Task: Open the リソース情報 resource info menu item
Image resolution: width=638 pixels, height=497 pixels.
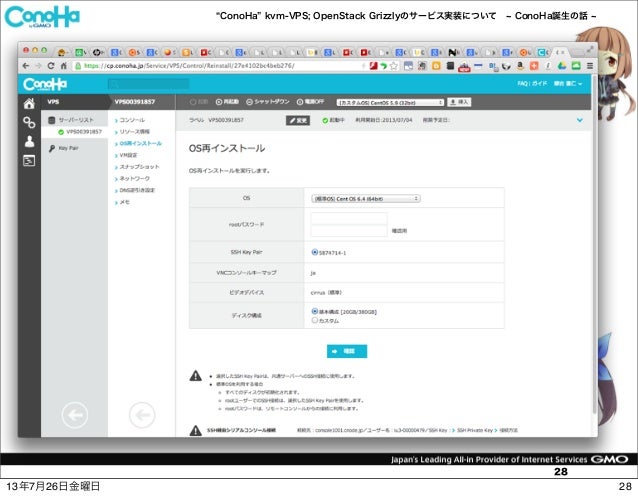Action: tap(134, 132)
